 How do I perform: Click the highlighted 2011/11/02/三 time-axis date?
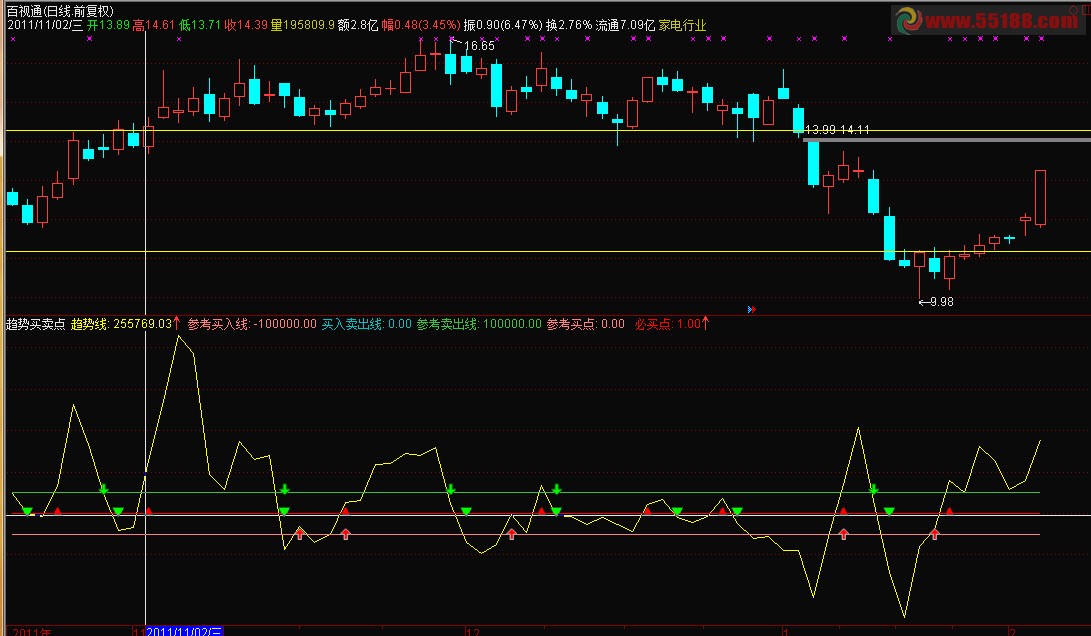click(x=184, y=632)
